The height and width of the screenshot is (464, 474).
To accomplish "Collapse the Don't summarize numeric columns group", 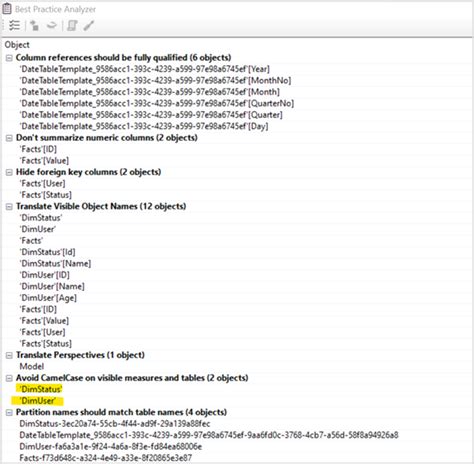I will (x=9, y=138).
